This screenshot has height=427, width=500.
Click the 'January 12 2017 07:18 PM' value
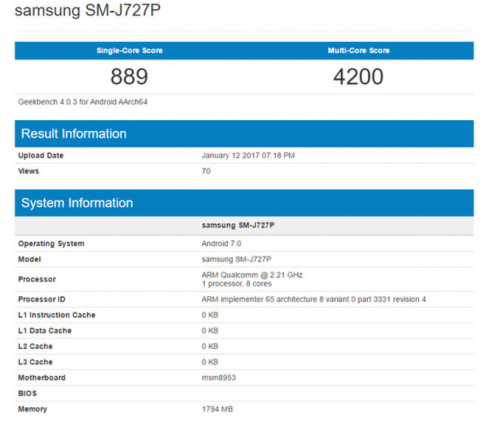pos(248,155)
